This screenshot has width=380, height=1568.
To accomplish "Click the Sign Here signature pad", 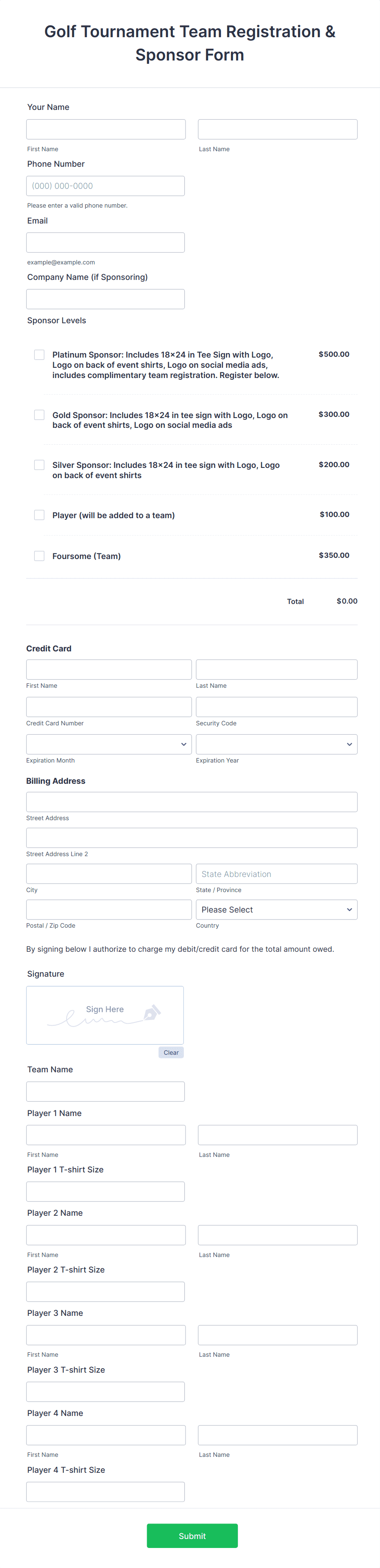I will [x=105, y=1015].
